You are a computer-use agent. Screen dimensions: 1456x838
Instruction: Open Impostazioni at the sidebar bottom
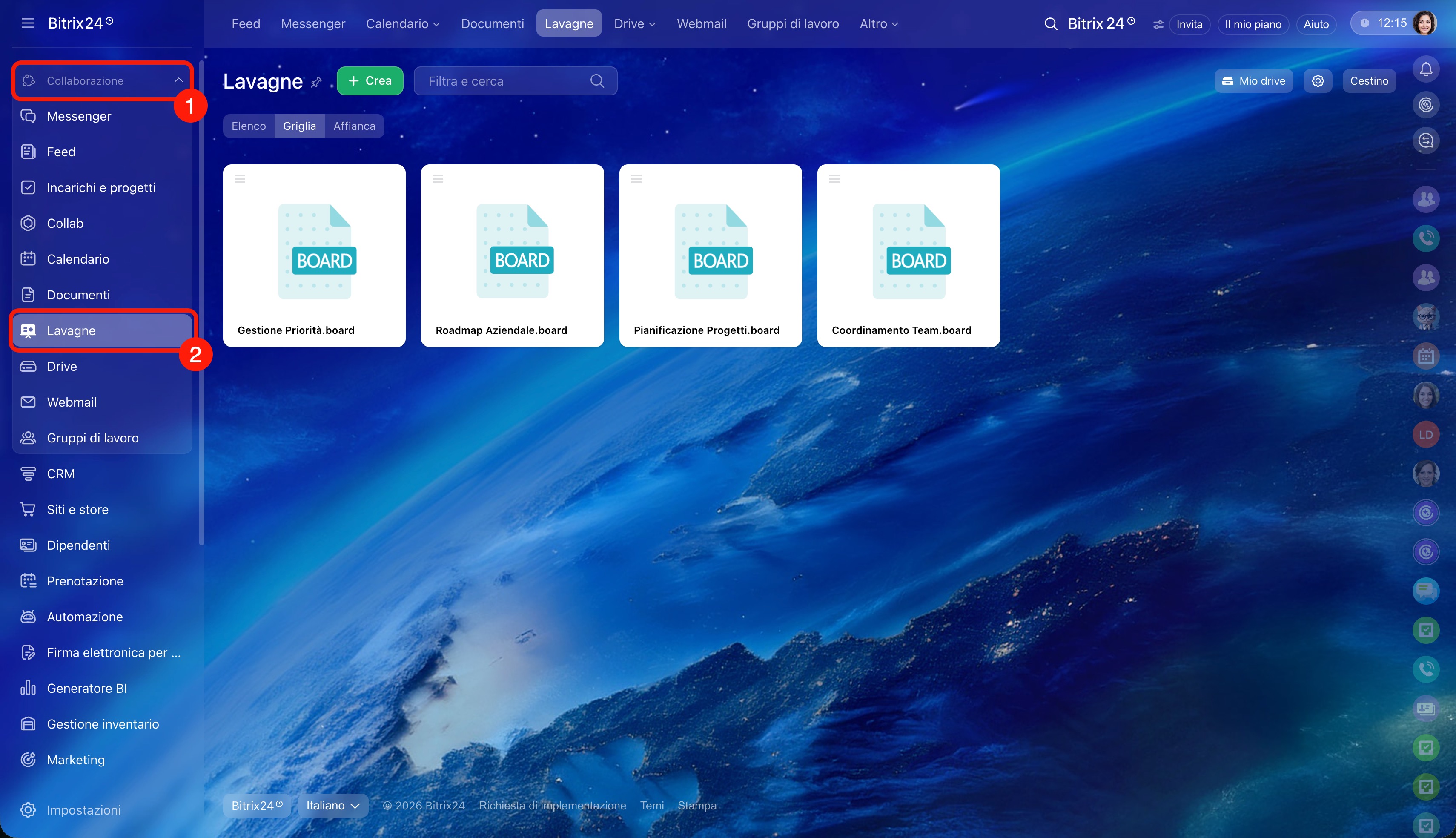click(x=103, y=810)
